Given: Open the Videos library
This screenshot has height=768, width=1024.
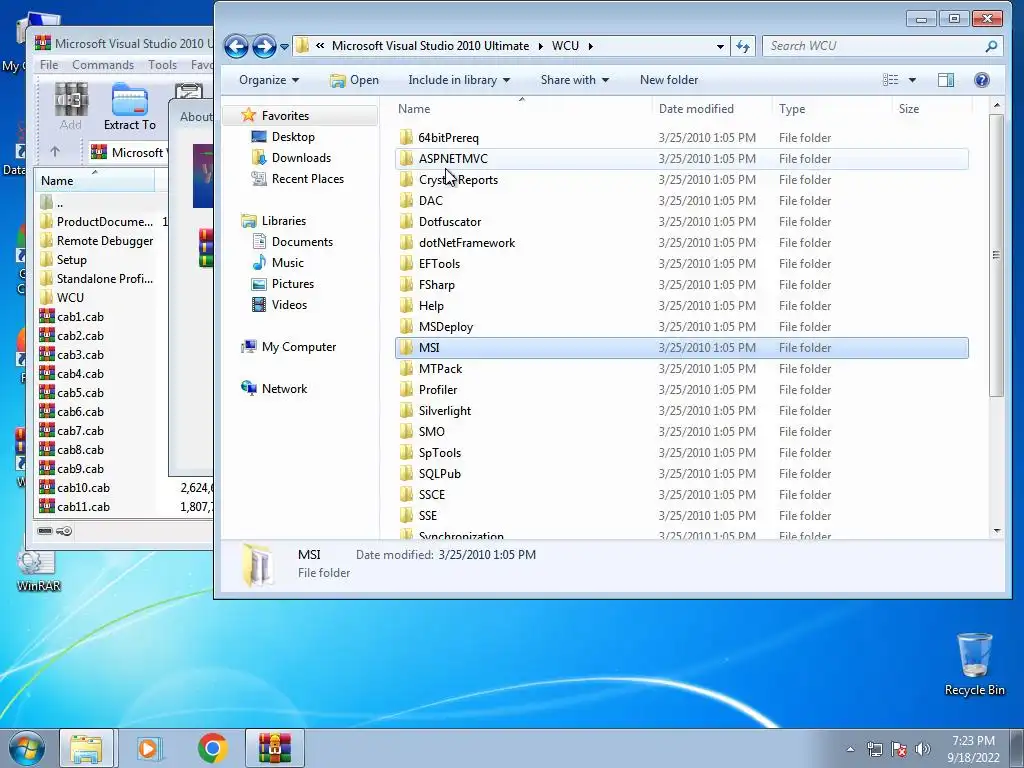Looking at the screenshot, I should (x=289, y=304).
